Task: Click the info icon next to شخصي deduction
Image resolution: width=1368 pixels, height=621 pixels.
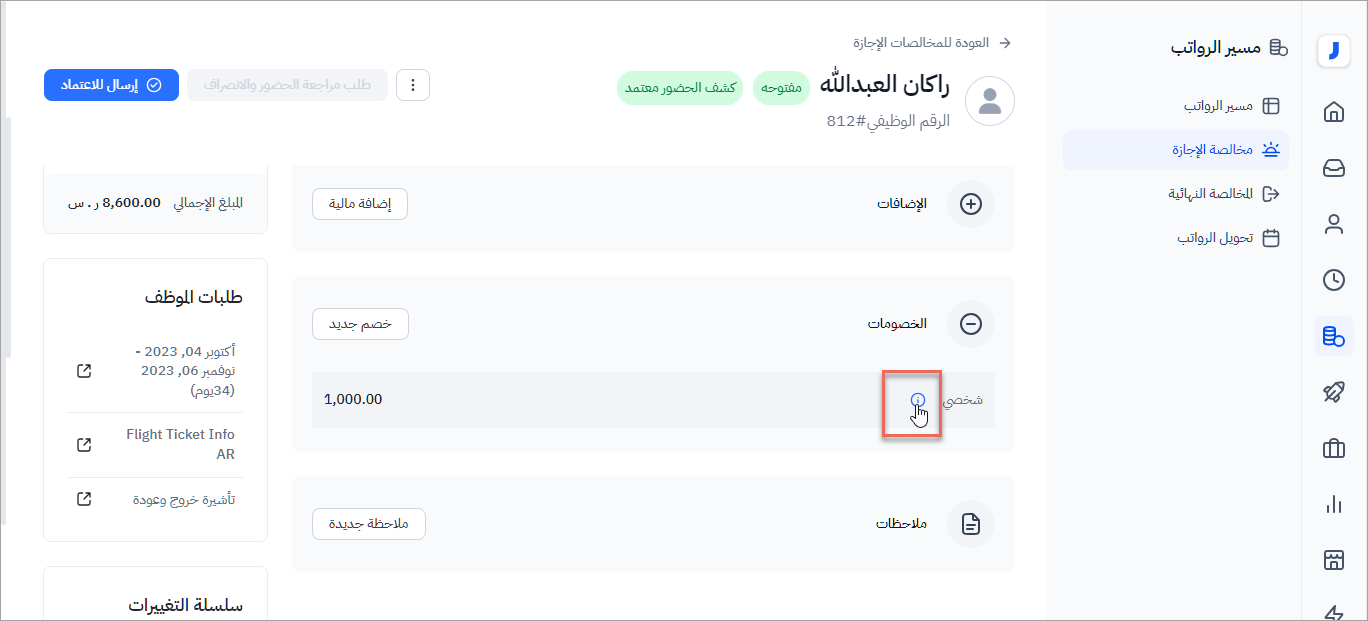Action: click(918, 401)
